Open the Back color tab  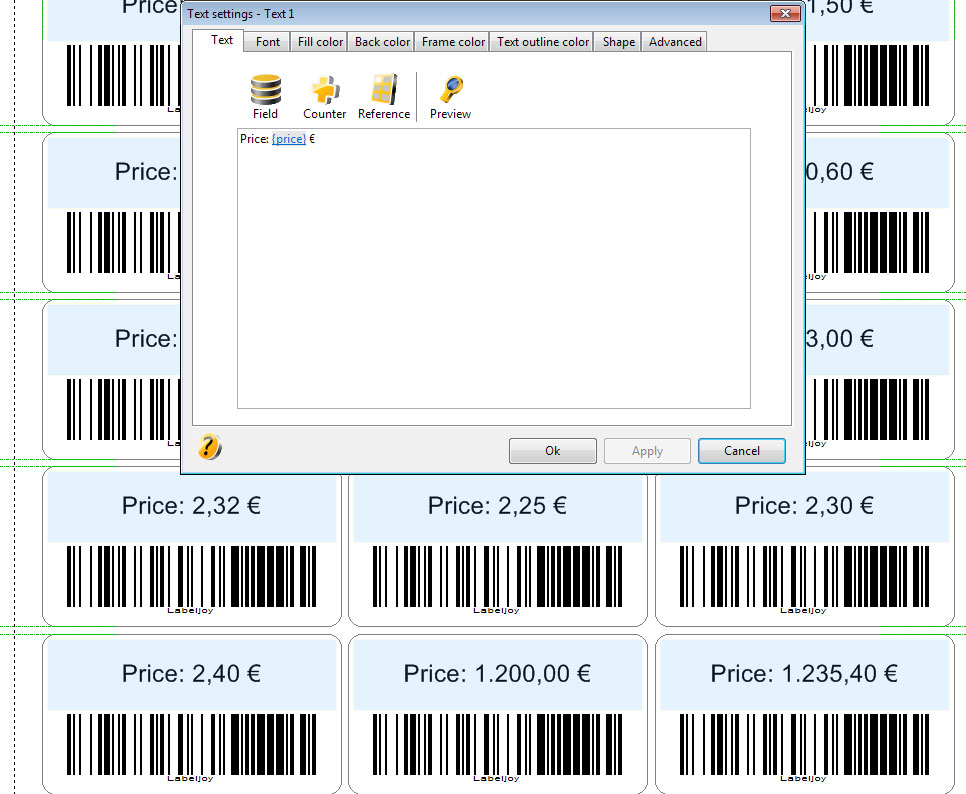(x=382, y=42)
